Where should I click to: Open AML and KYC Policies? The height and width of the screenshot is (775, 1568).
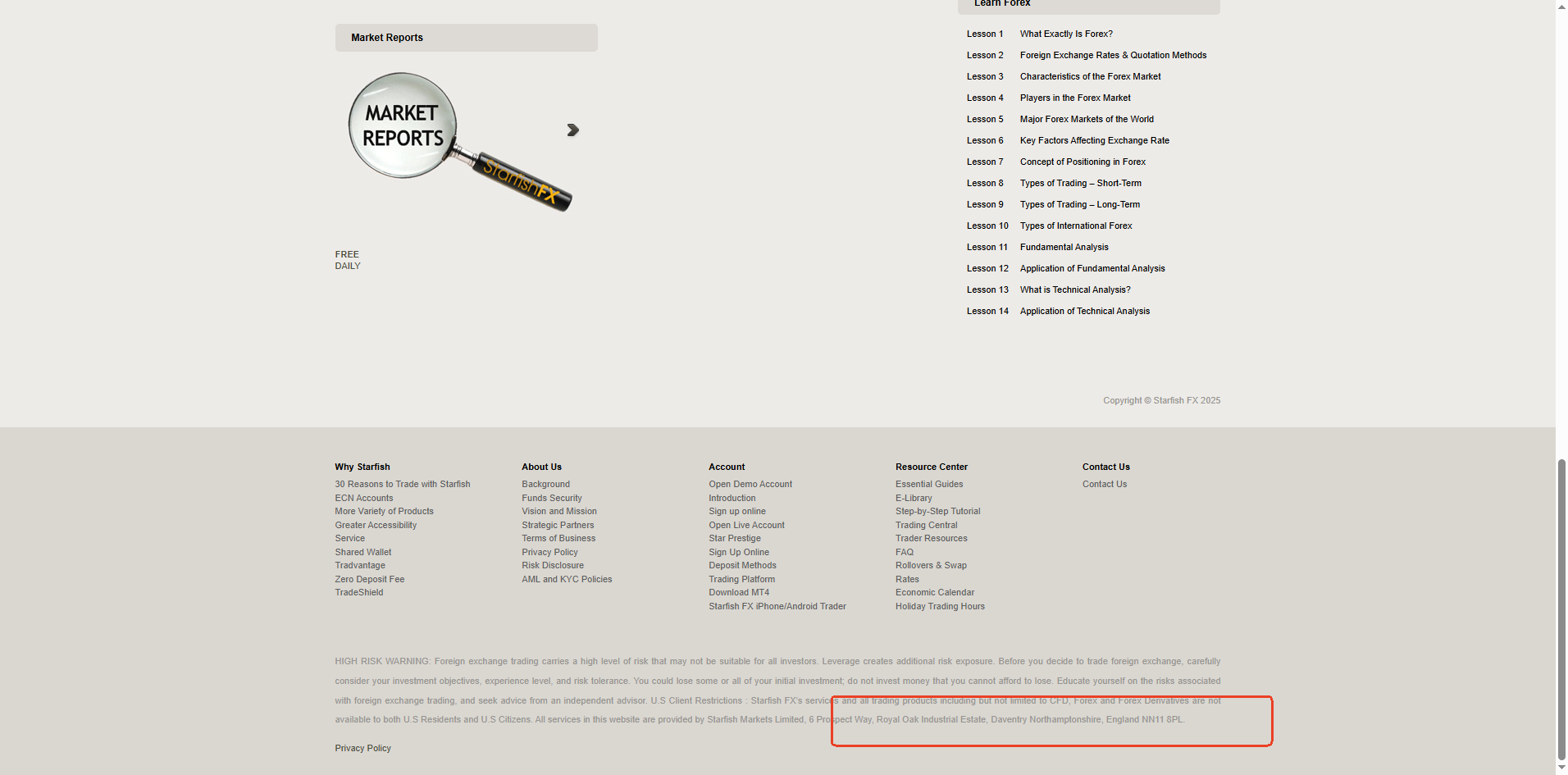[566, 580]
